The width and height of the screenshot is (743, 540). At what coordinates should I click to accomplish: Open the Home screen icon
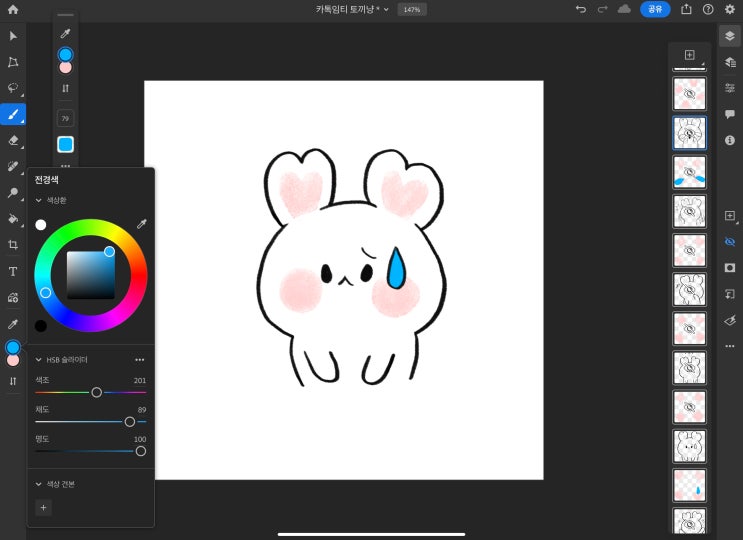click(13, 9)
